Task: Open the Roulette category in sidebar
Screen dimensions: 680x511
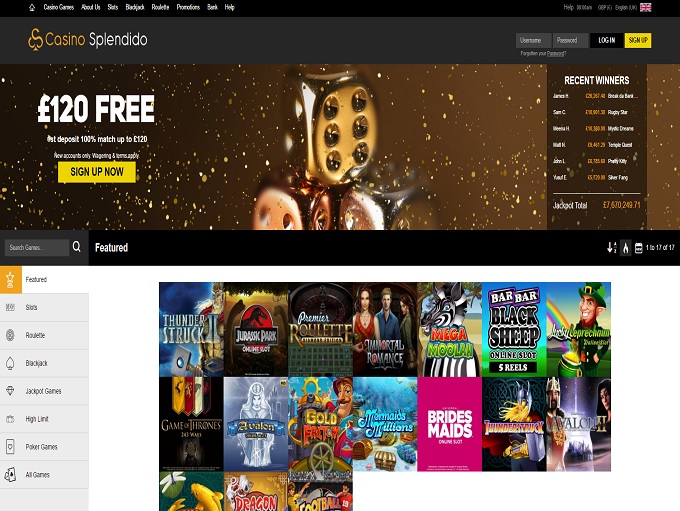Action: pyautogui.click(x=44, y=335)
